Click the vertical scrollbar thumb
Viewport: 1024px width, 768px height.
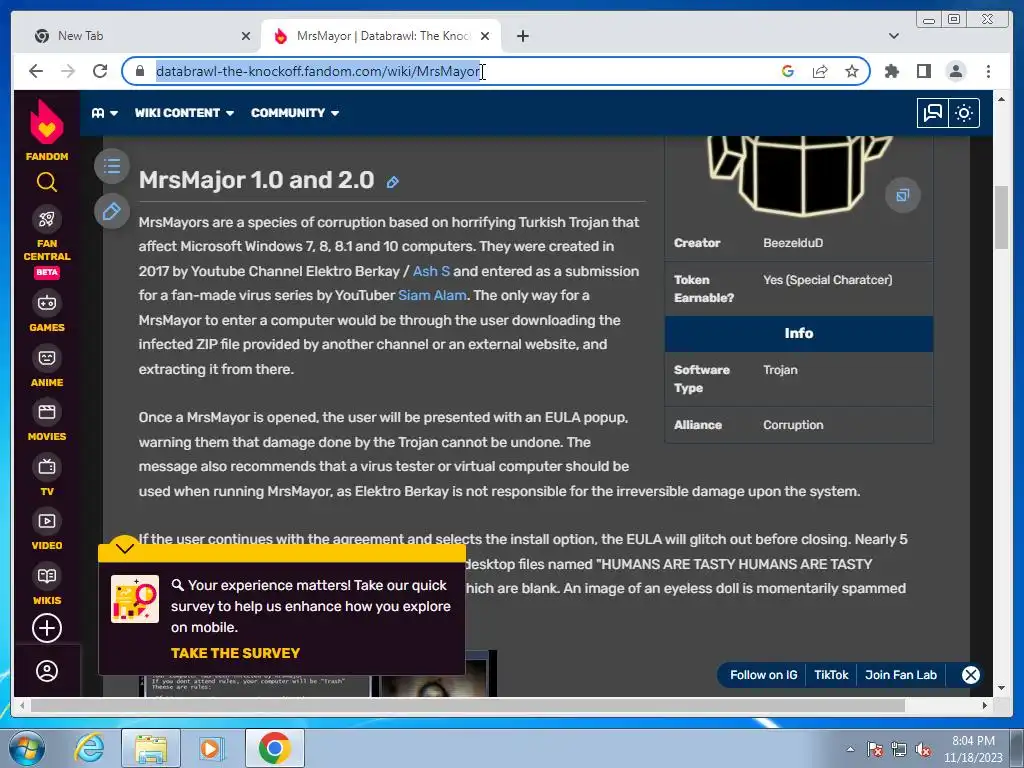coord(1001,217)
